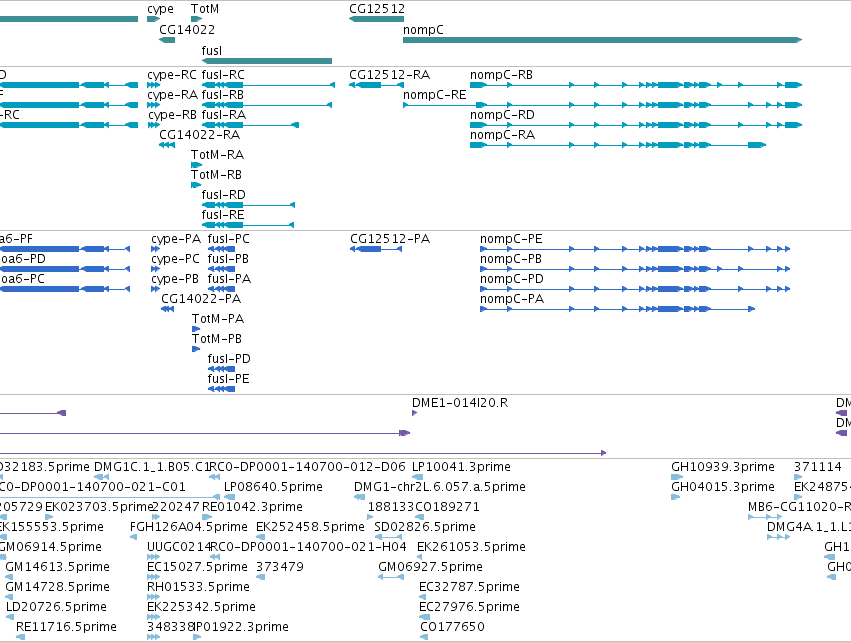Select EST GM14613.5prime
The image size is (851, 642).
coord(9,577)
